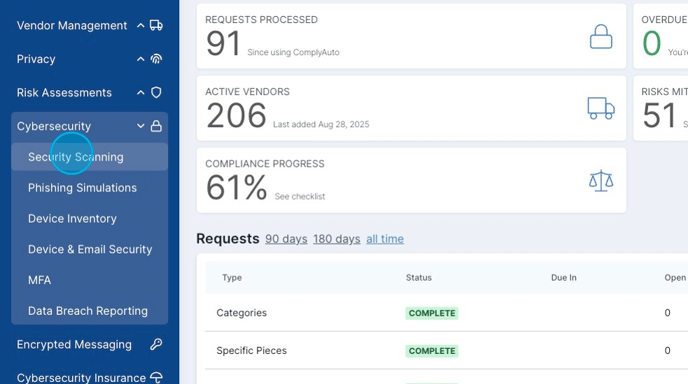The width and height of the screenshot is (688, 384).
Task: Click the truck icon beside Vendor Management
Action: [156, 25]
